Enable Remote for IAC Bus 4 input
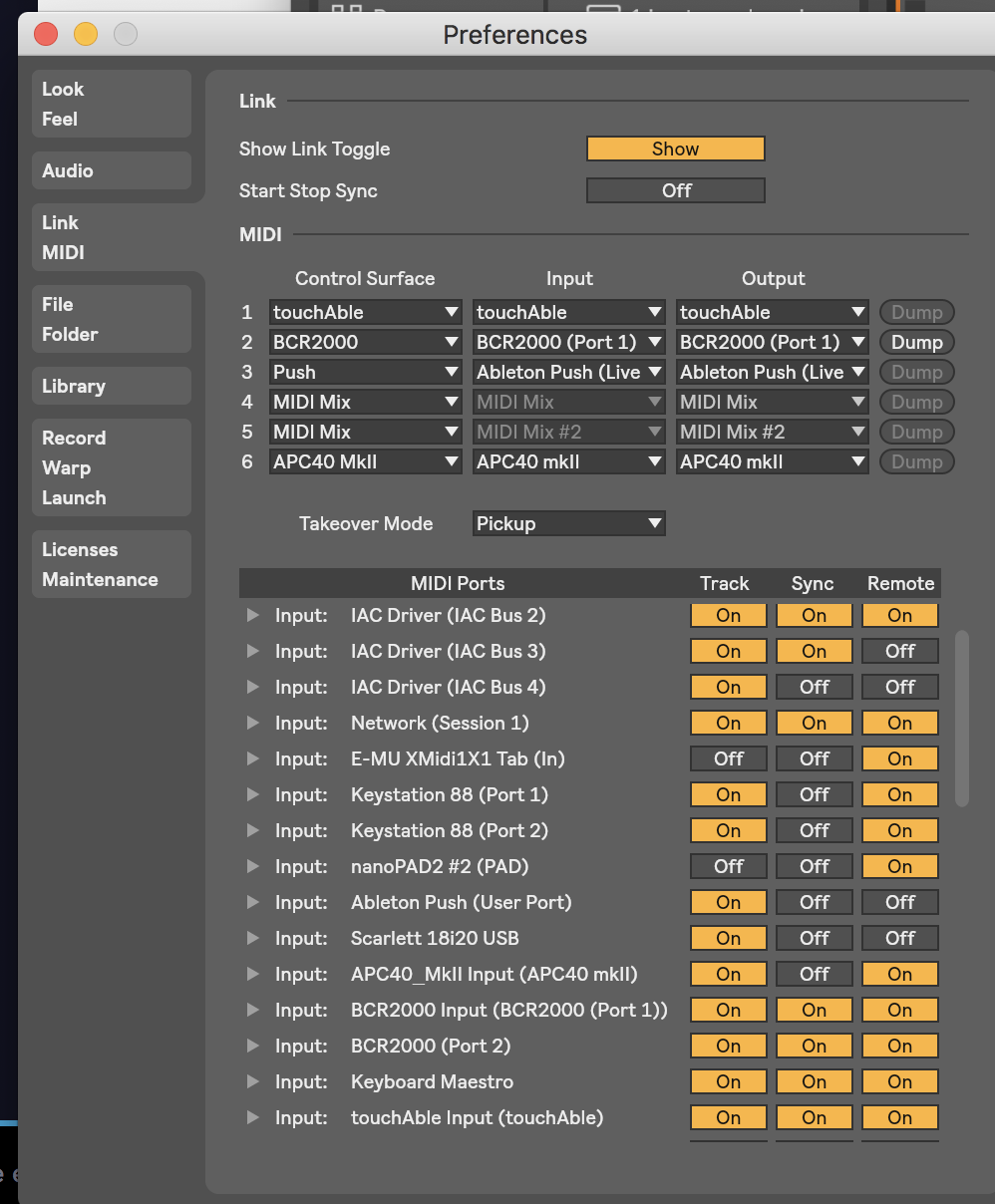This screenshot has width=995, height=1204. pyautogui.click(x=900, y=687)
